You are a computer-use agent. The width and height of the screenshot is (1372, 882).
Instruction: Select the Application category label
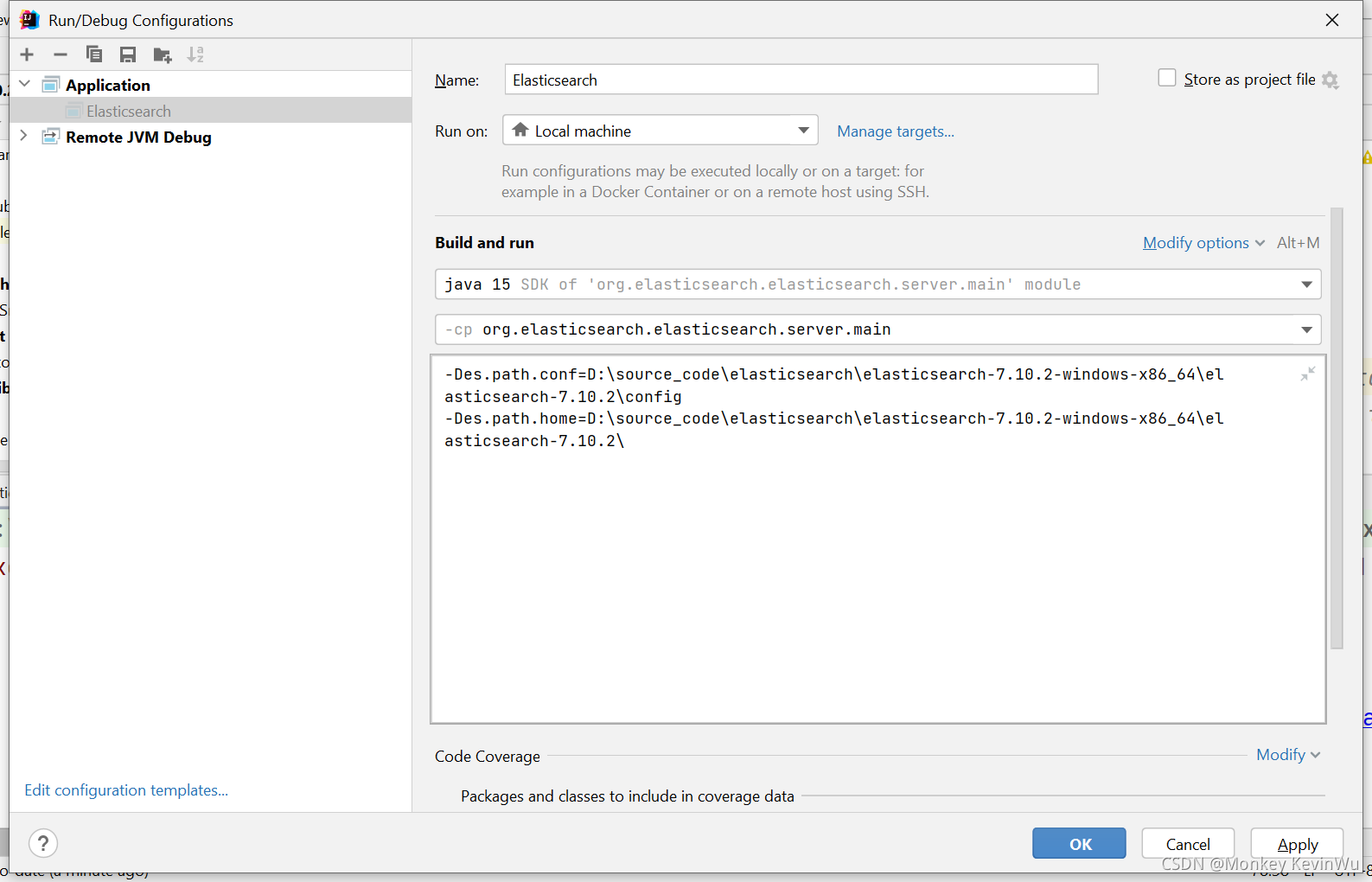(108, 85)
